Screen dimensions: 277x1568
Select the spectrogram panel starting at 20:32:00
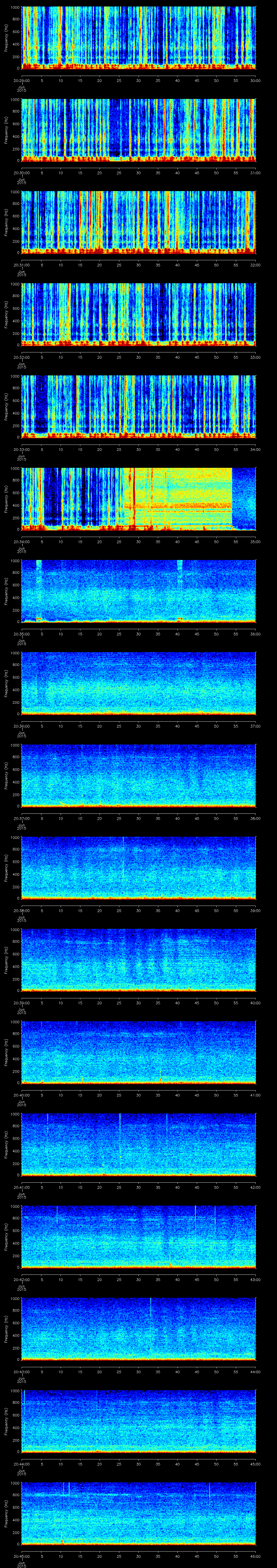coord(138,314)
